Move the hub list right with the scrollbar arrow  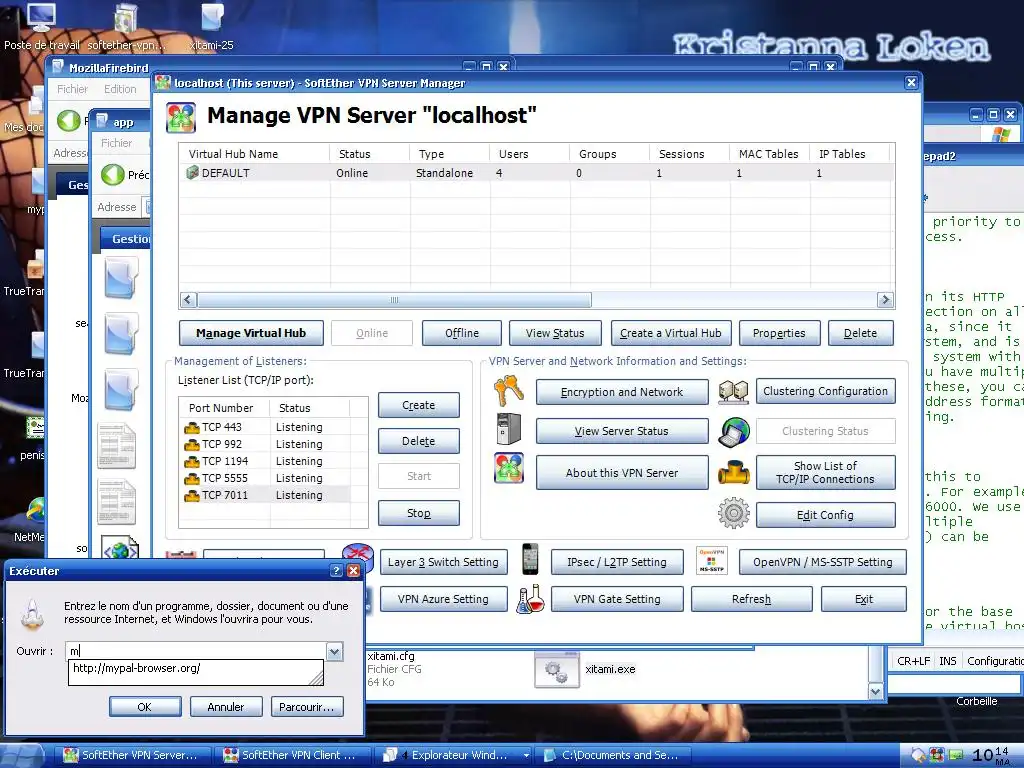point(885,300)
